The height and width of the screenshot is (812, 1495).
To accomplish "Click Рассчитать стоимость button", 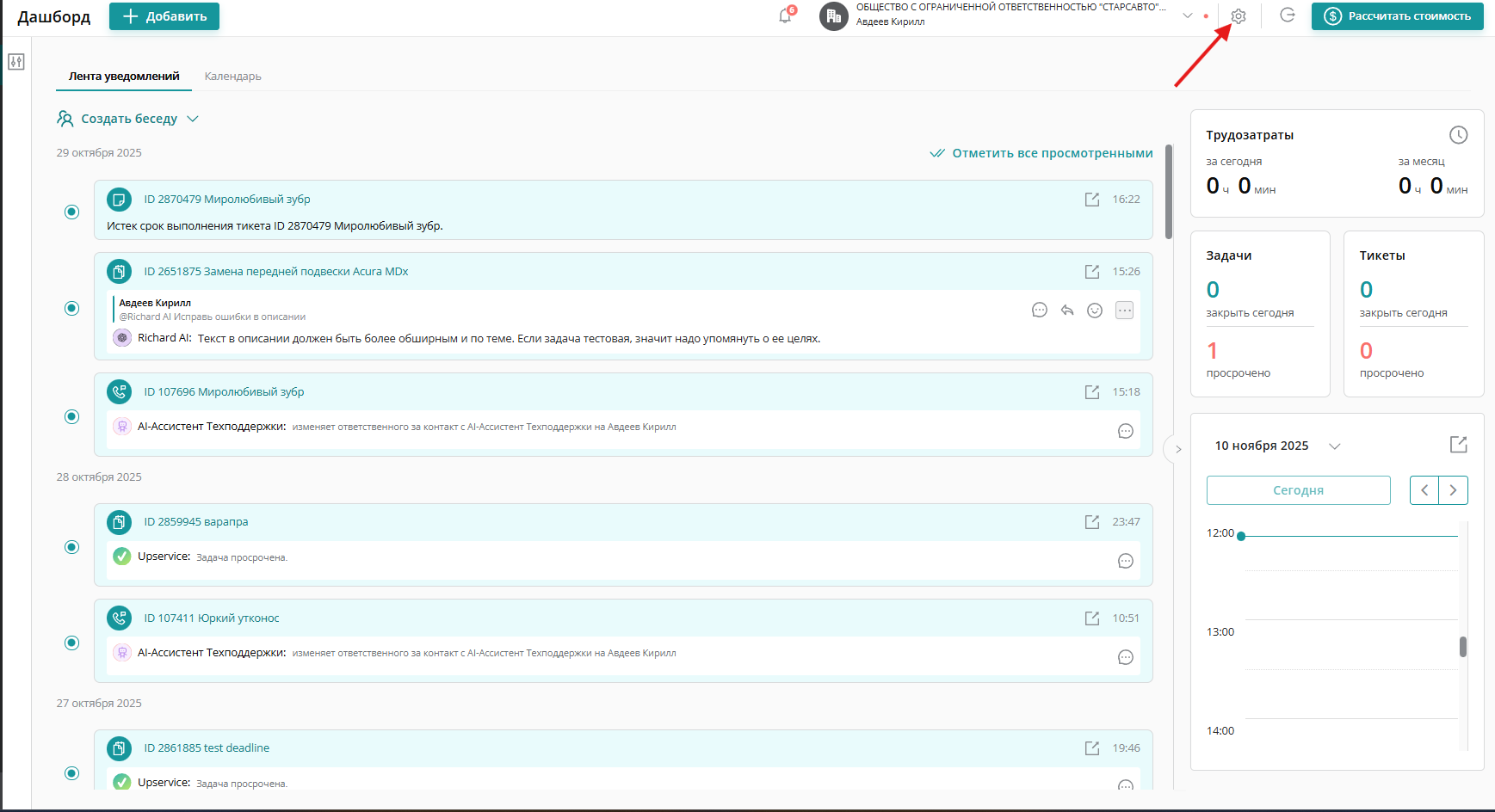I will pyautogui.click(x=1397, y=16).
